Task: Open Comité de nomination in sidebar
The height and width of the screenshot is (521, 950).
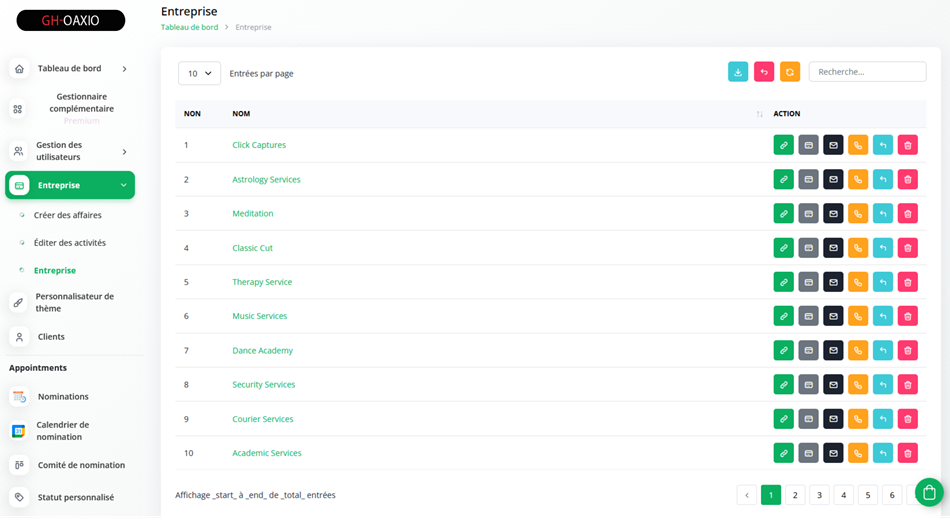Action: pos(81,465)
